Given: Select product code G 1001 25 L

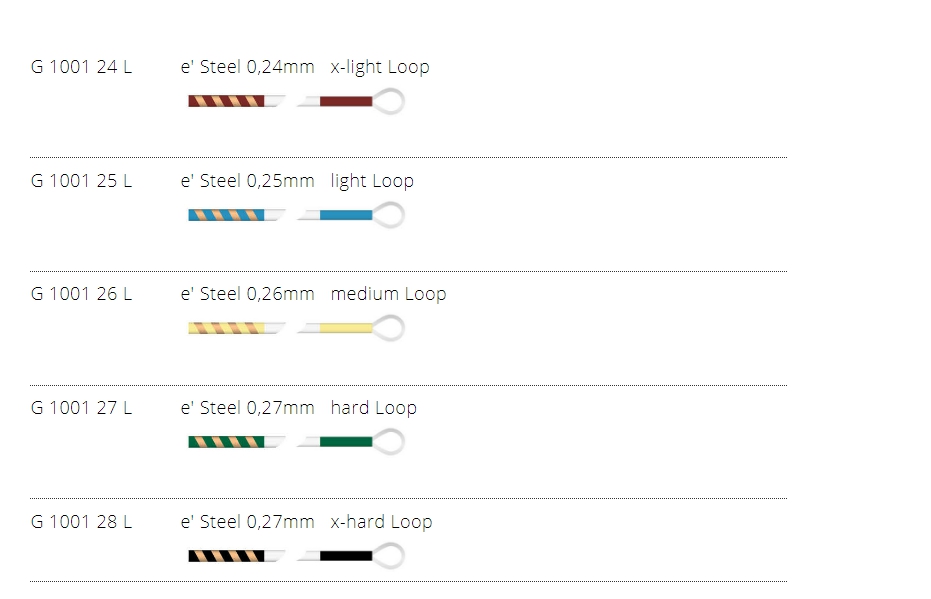Looking at the screenshot, I should point(81,181).
